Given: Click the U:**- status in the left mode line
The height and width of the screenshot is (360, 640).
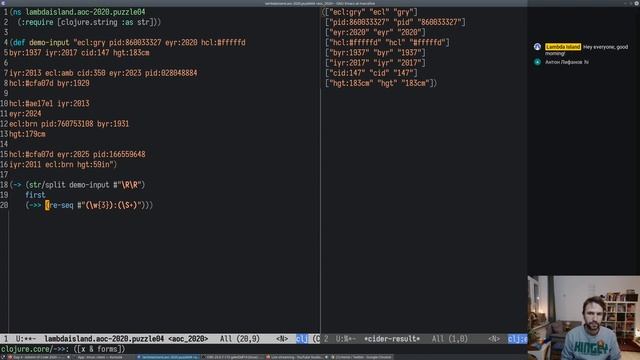Looking at the screenshot, I should click(x=26, y=339).
